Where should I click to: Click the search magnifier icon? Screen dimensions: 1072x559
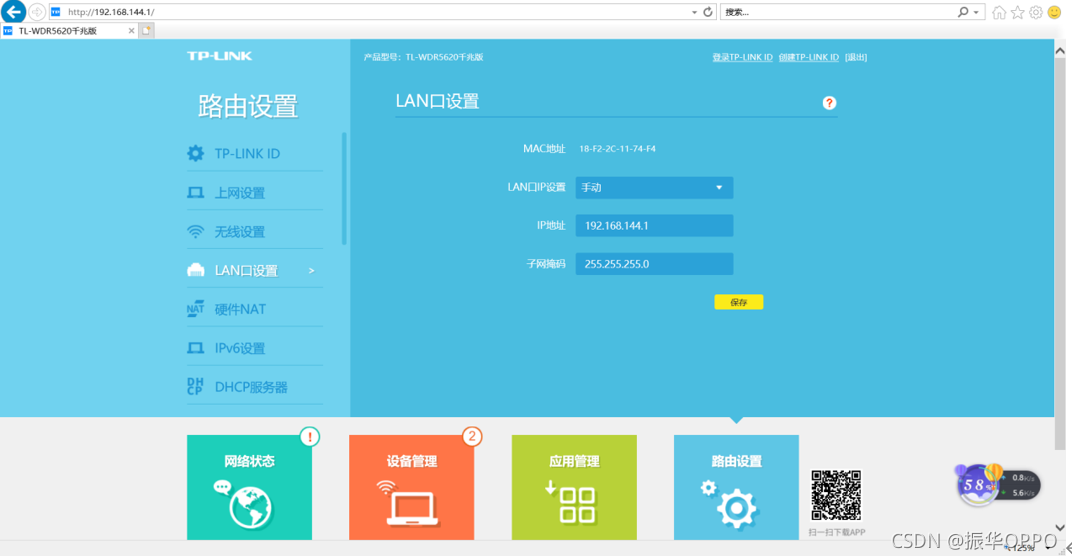point(963,12)
